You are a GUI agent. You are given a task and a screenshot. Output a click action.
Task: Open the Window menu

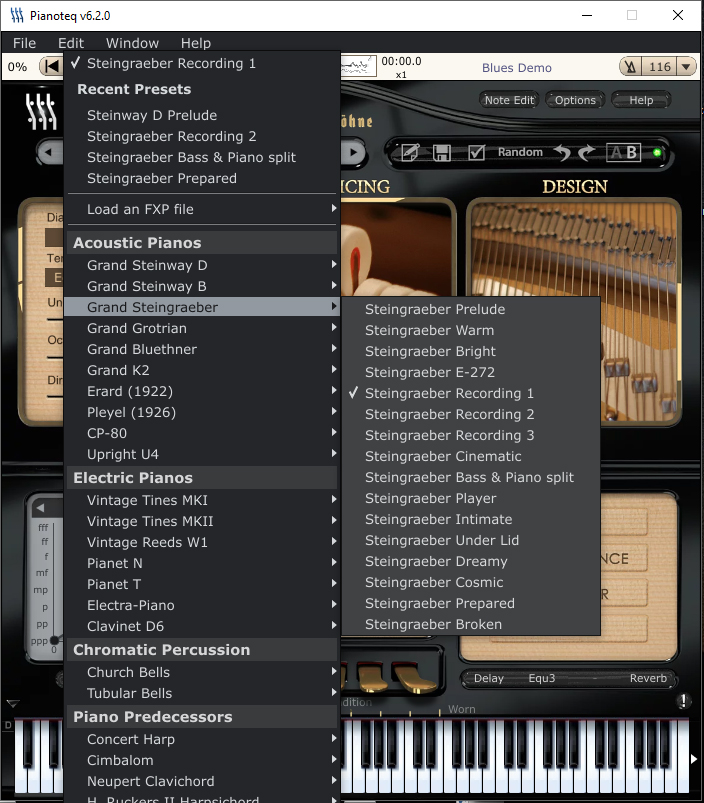point(132,43)
